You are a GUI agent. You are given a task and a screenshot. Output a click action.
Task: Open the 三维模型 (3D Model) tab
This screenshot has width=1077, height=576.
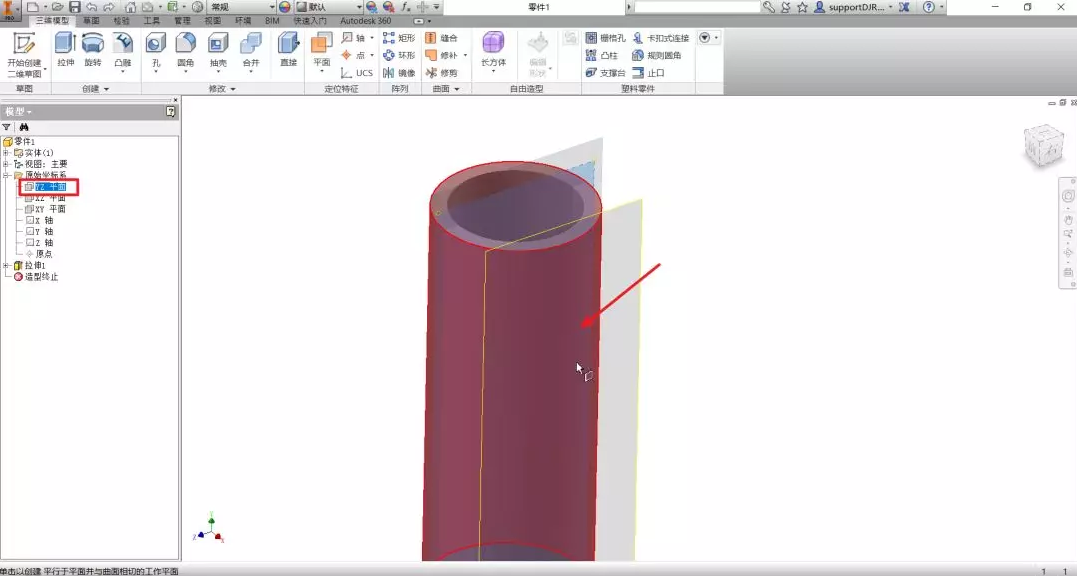[52, 21]
